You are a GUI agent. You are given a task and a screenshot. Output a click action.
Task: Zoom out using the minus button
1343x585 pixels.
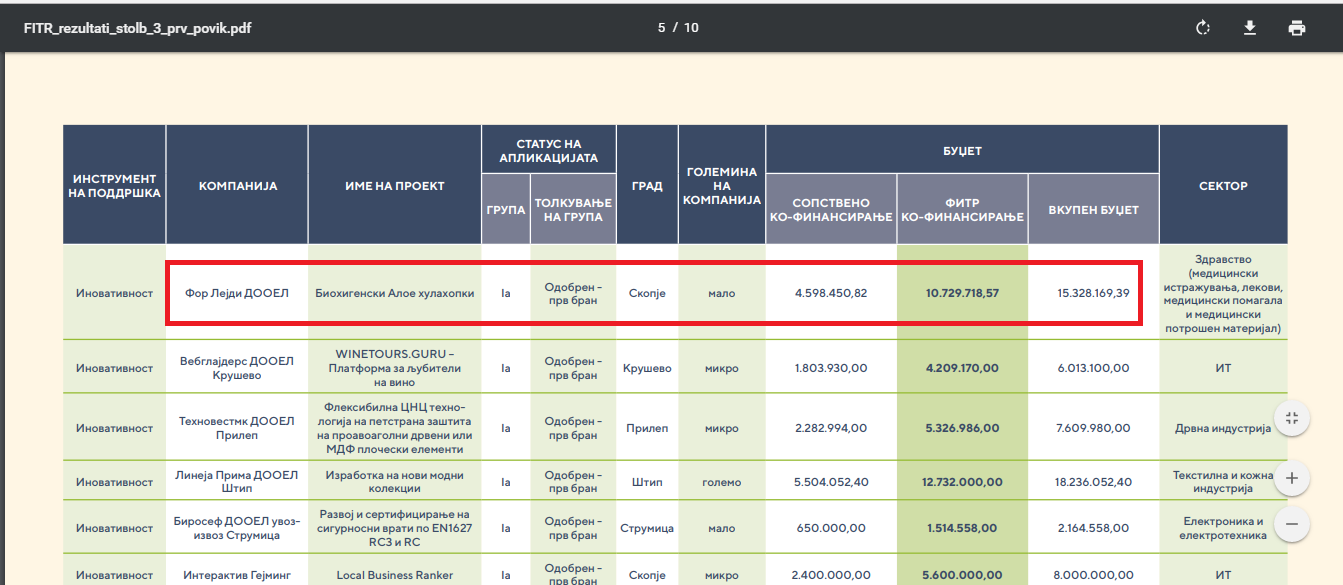(1292, 523)
